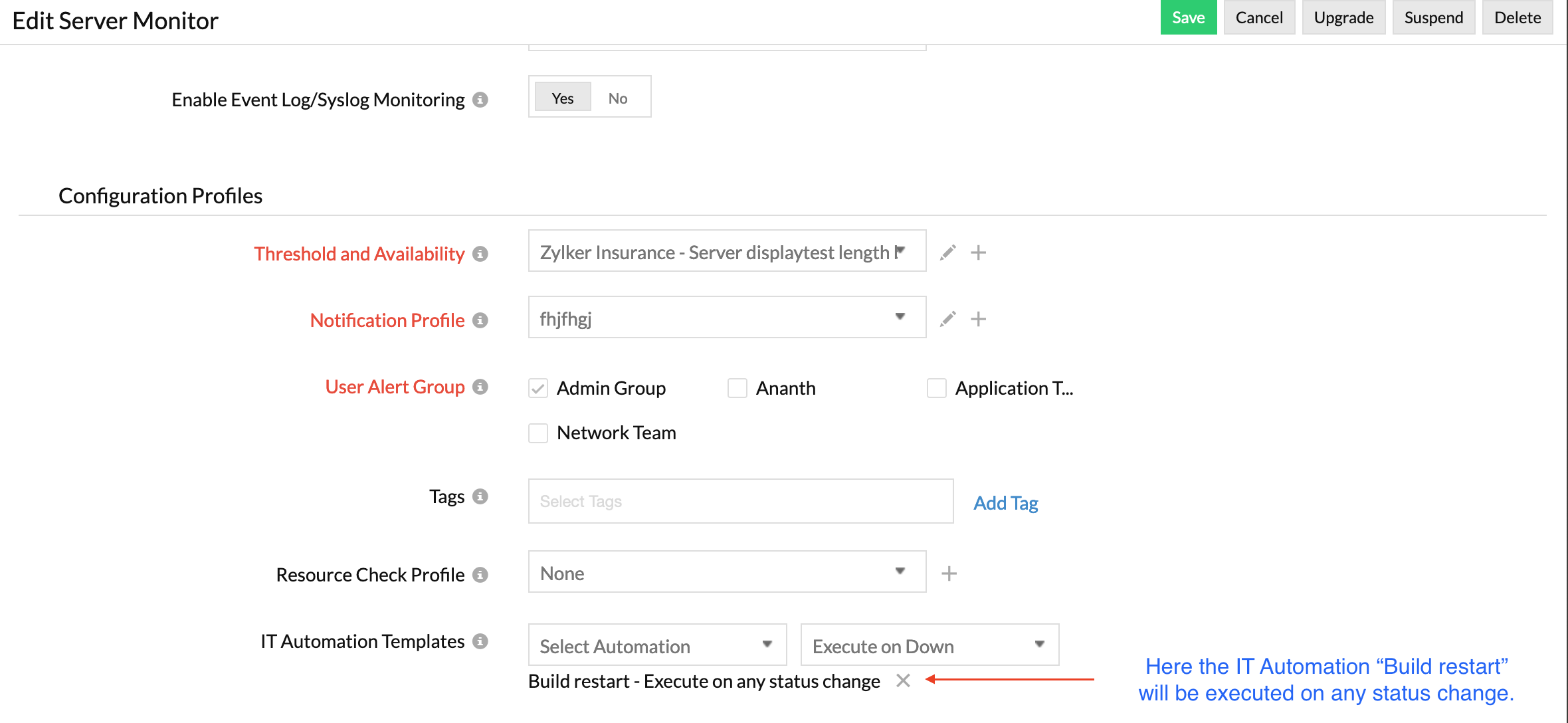Viewport: 1568px width, 723px height.
Task: Edit the Threshold and Availability profile pencil icon
Action: [x=948, y=253]
